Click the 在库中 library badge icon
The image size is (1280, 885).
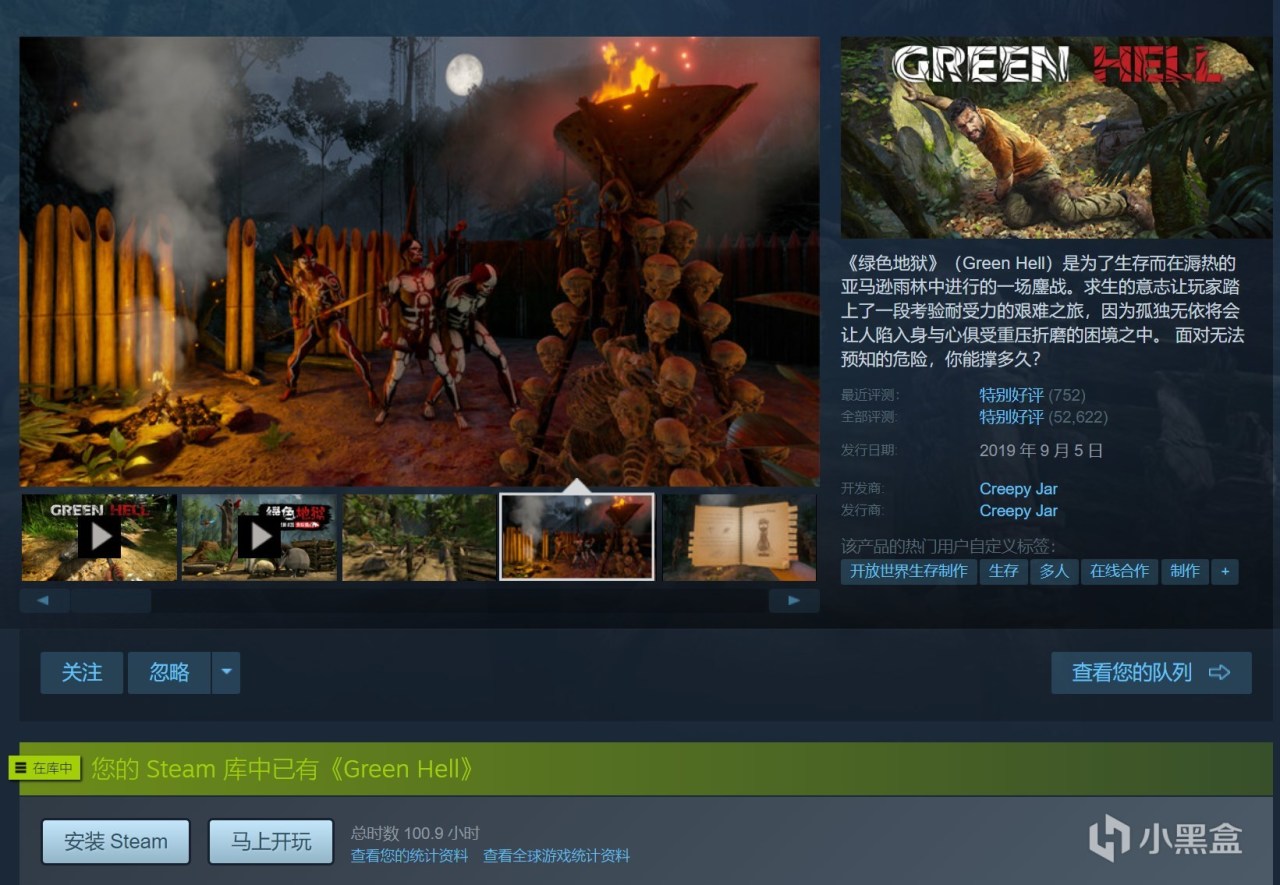(x=44, y=768)
